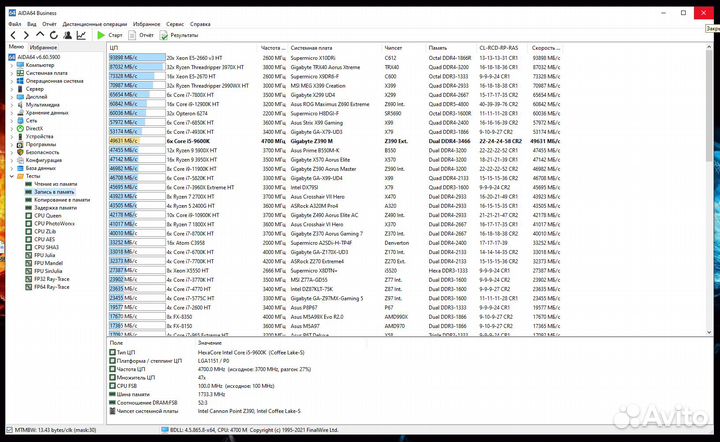This screenshot has width=720, height=442.
Task: Expand the Программы node
Action: coord(11,144)
